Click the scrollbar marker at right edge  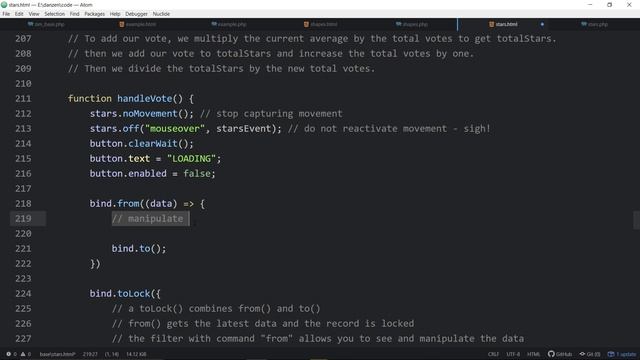click(636, 220)
